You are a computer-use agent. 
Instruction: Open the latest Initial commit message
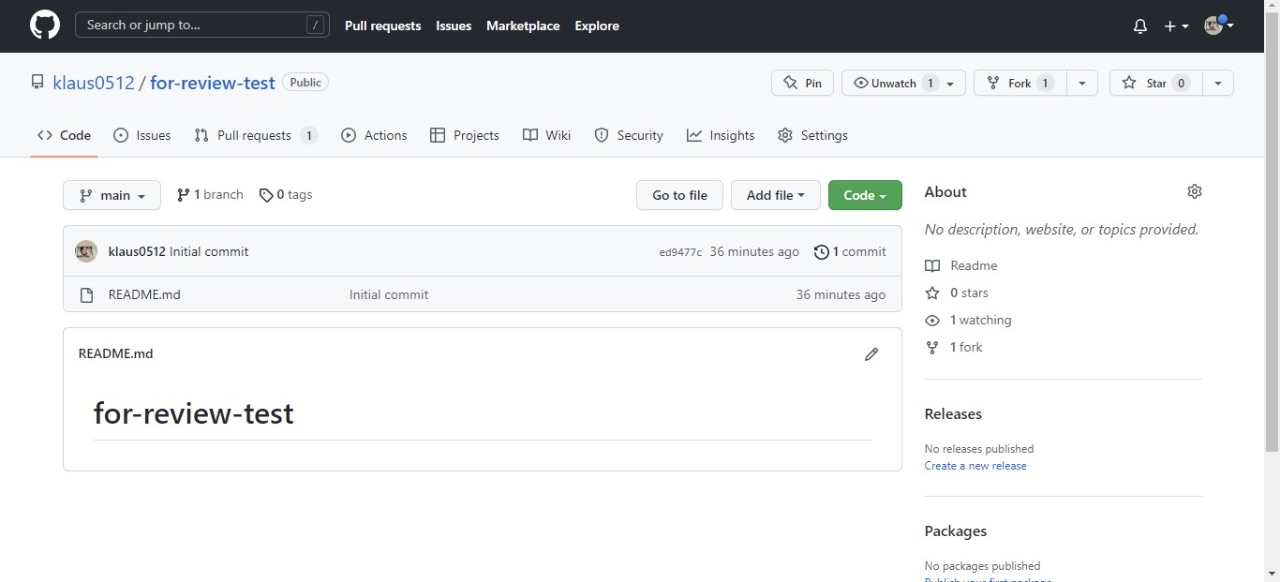coord(209,252)
